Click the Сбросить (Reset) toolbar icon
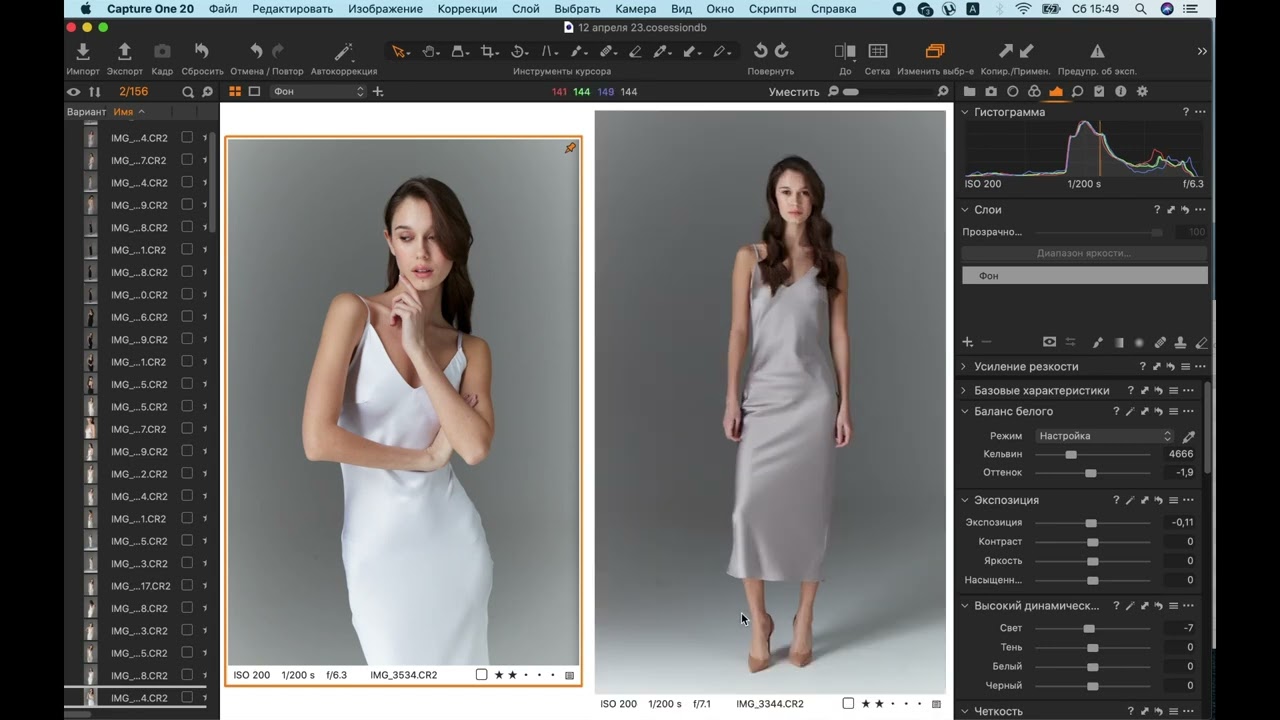Image resolution: width=1280 pixels, height=720 pixels. [x=202, y=51]
